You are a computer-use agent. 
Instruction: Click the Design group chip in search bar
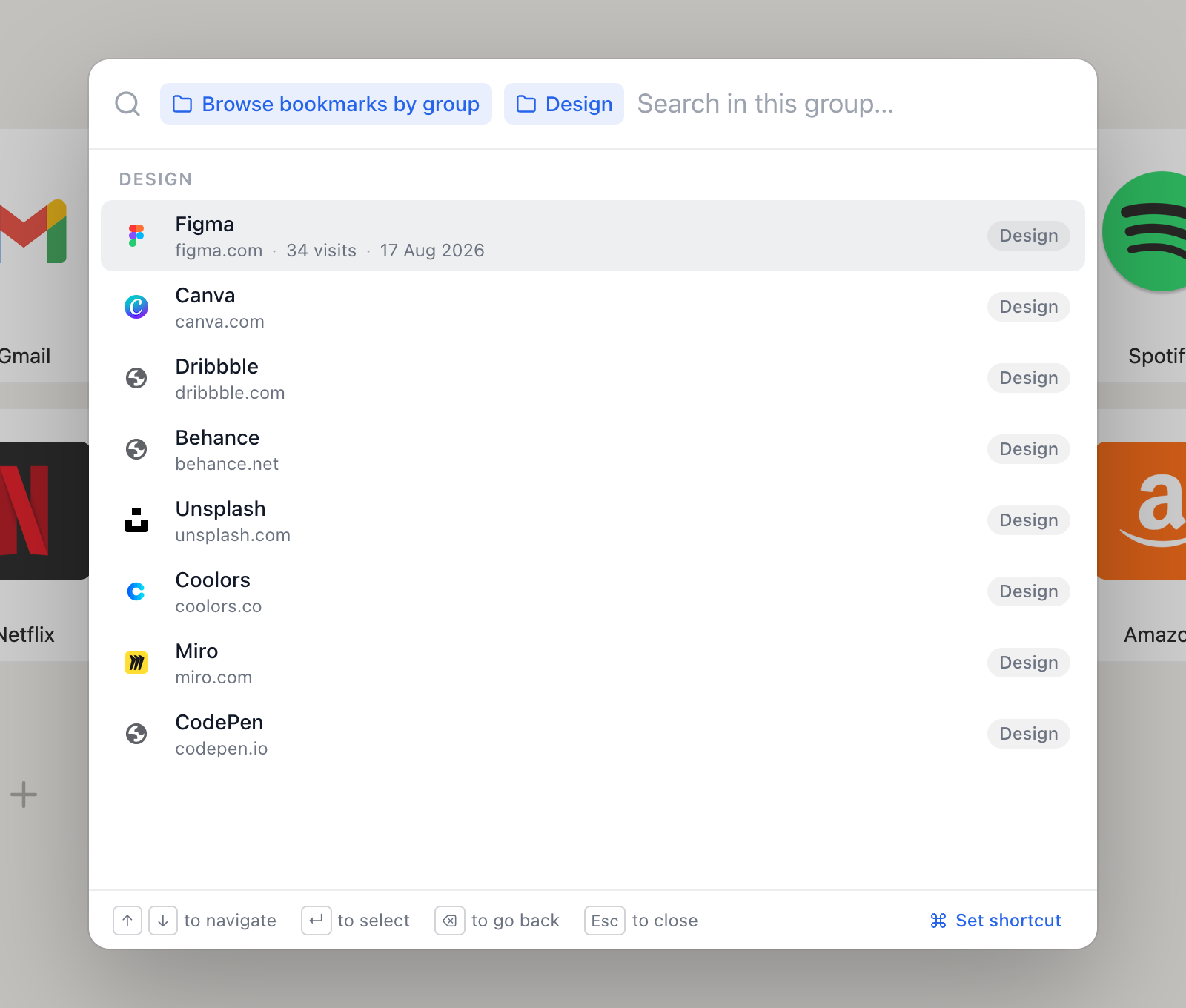[564, 104]
